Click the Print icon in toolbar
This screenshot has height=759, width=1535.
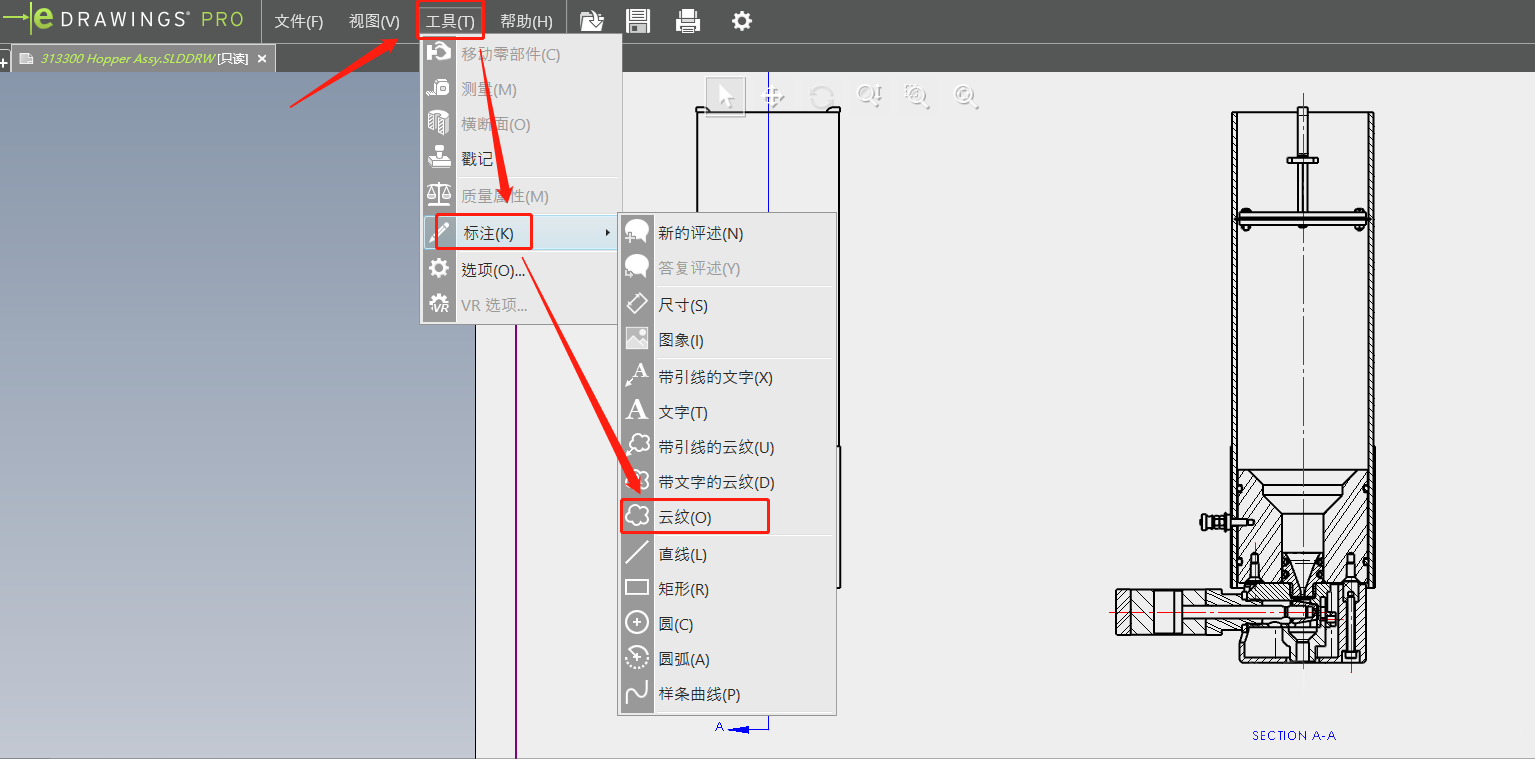coord(688,21)
